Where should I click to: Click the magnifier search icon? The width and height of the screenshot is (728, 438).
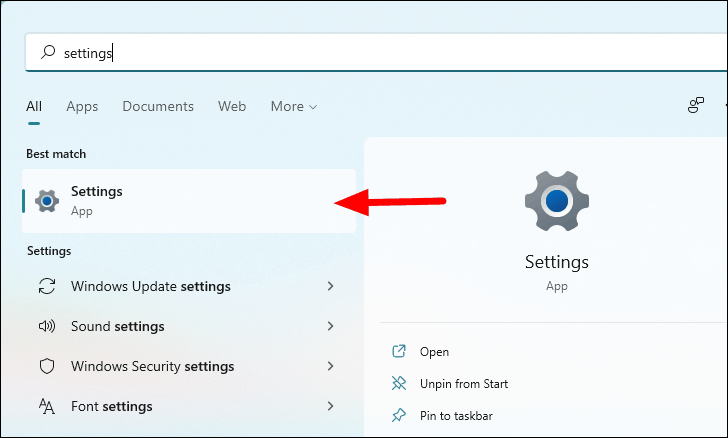click(x=48, y=52)
